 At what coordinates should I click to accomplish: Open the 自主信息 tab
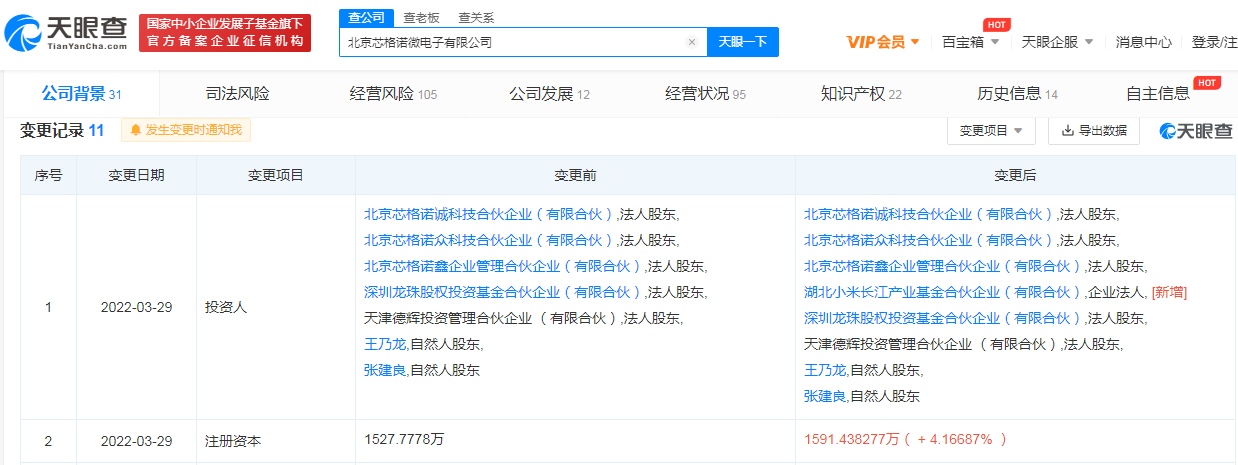(x=1158, y=94)
